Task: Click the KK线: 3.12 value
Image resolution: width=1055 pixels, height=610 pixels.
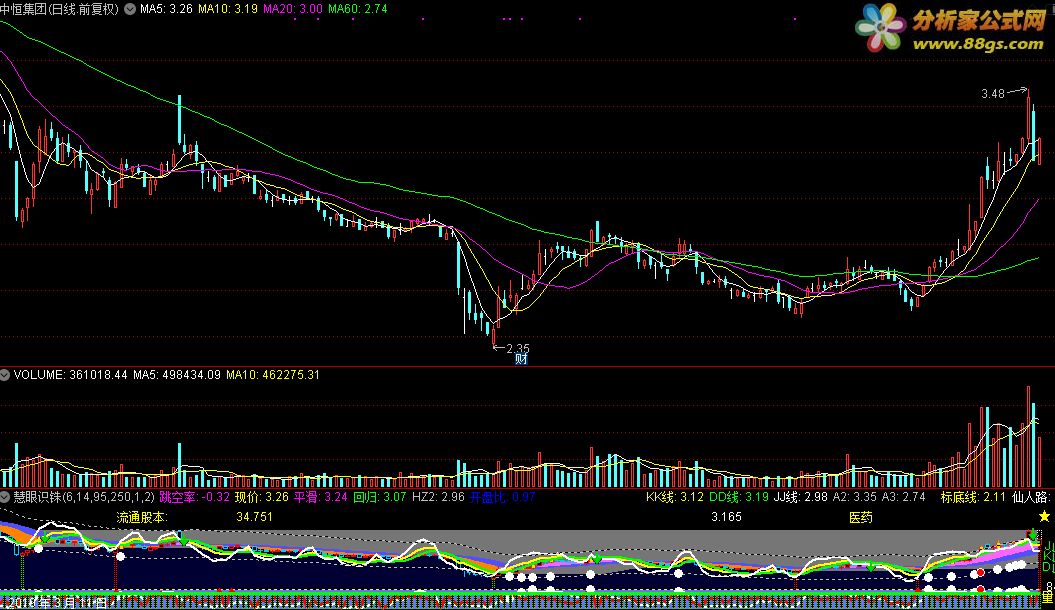Action: click(675, 497)
